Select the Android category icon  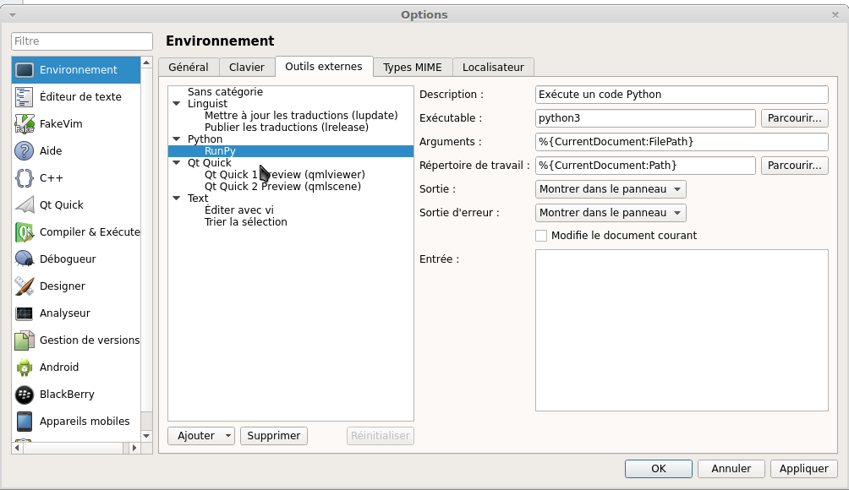tap(24, 367)
